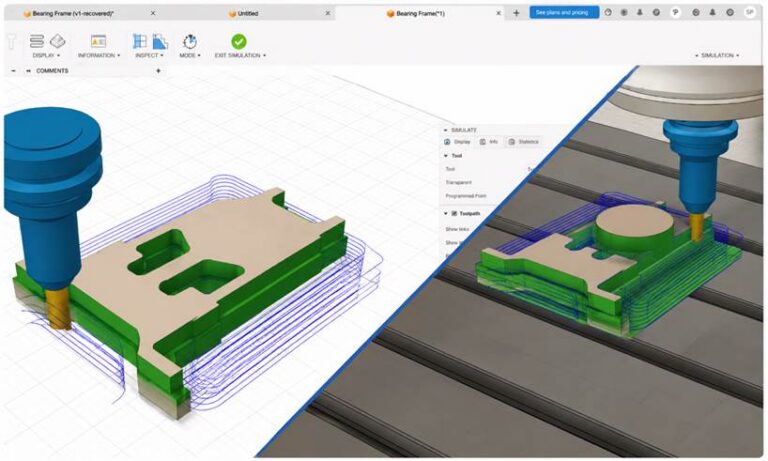Viewport: 768px width, 461px height.
Task: Switch to the Untitled document tab
Action: tap(243, 13)
